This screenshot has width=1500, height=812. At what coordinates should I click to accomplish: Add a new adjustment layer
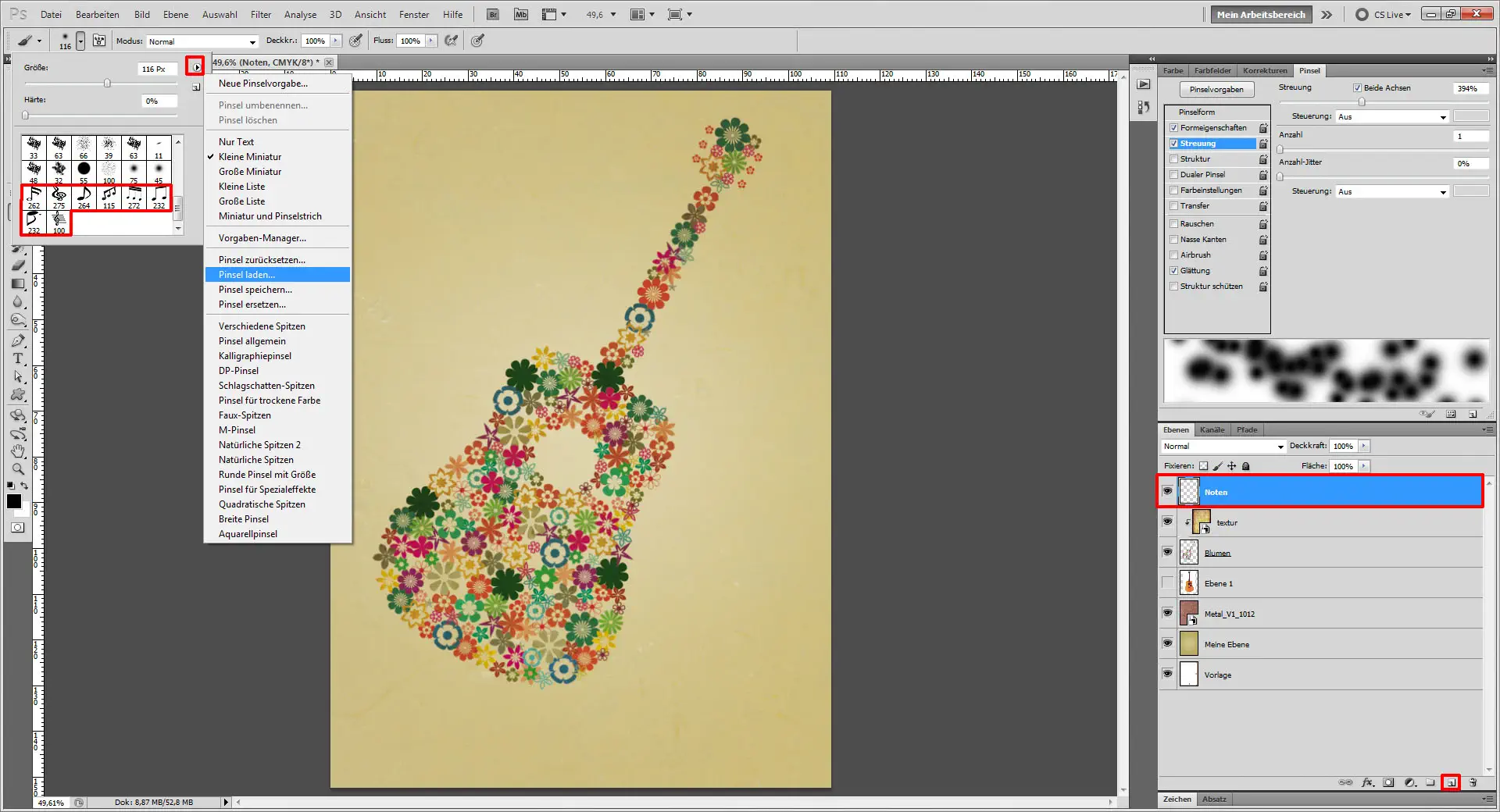[1409, 782]
